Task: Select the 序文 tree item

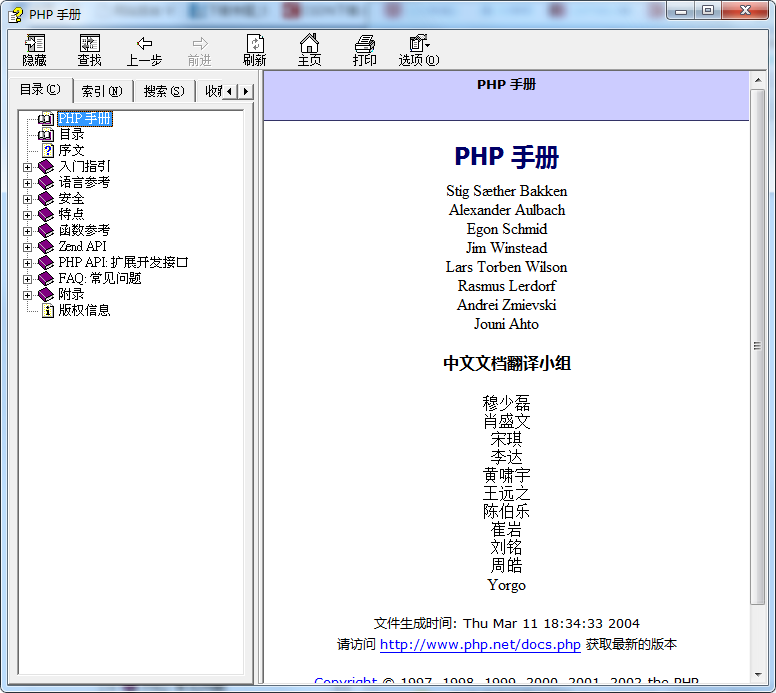Action: (71, 150)
